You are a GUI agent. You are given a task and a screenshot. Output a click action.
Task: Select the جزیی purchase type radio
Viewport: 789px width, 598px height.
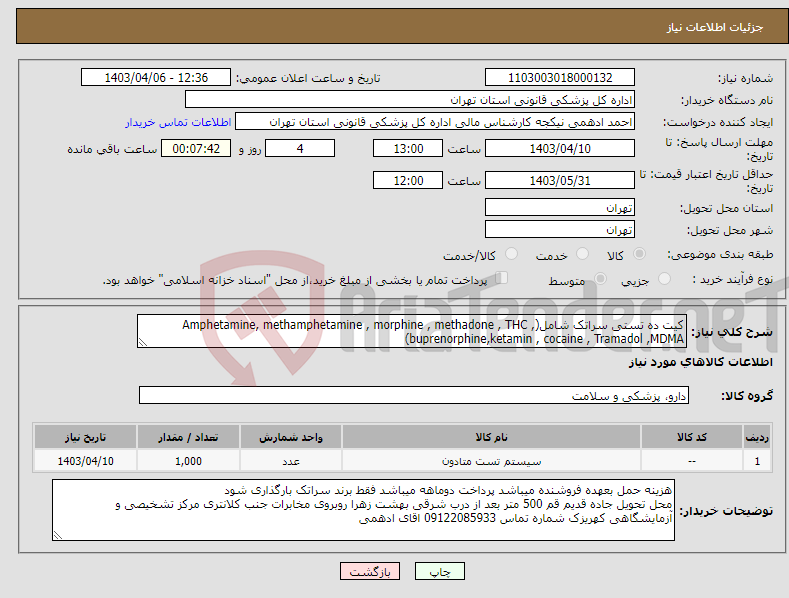coord(664,278)
